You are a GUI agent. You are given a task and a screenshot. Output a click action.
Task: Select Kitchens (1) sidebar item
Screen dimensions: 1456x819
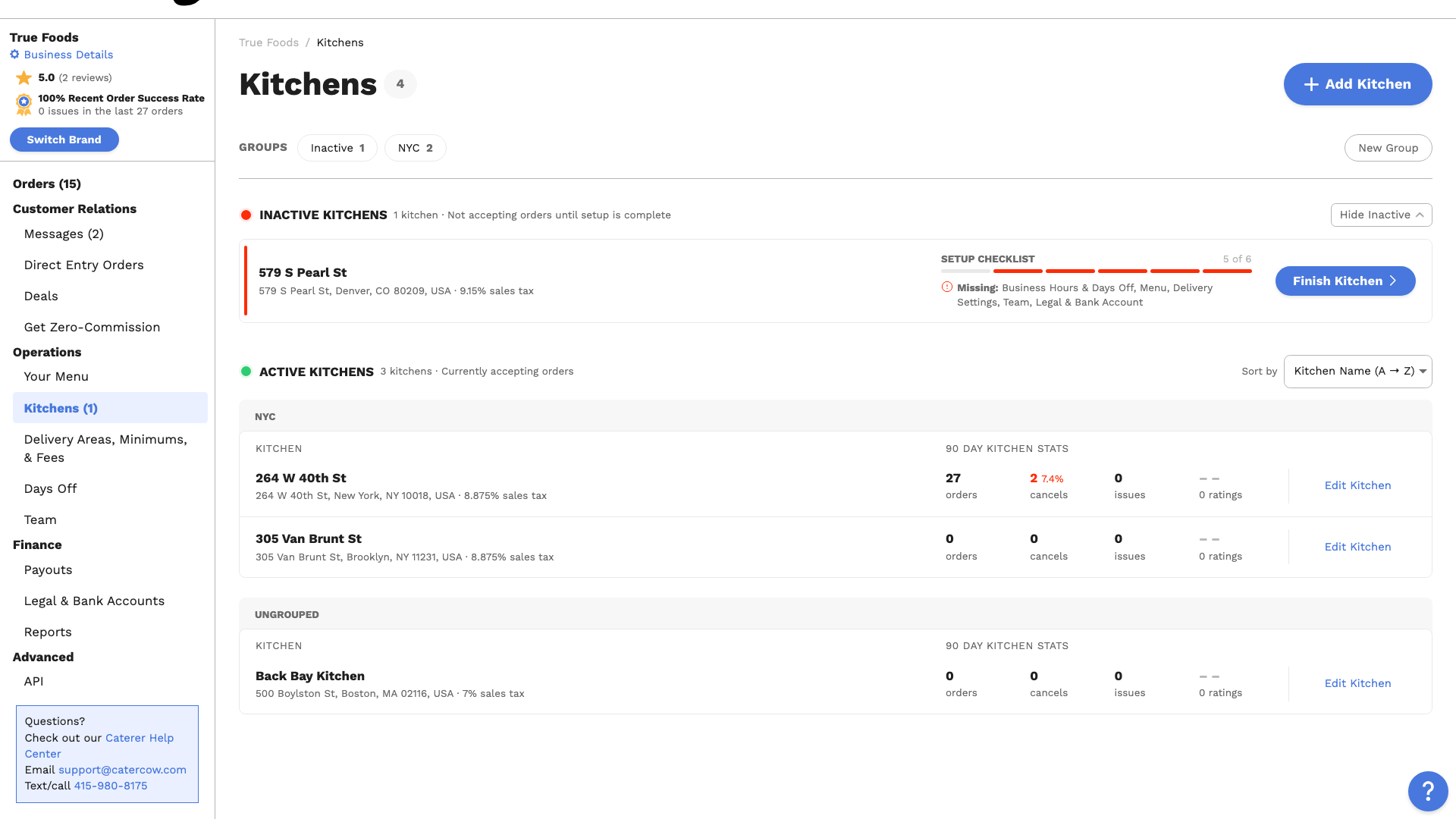[110, 408]
